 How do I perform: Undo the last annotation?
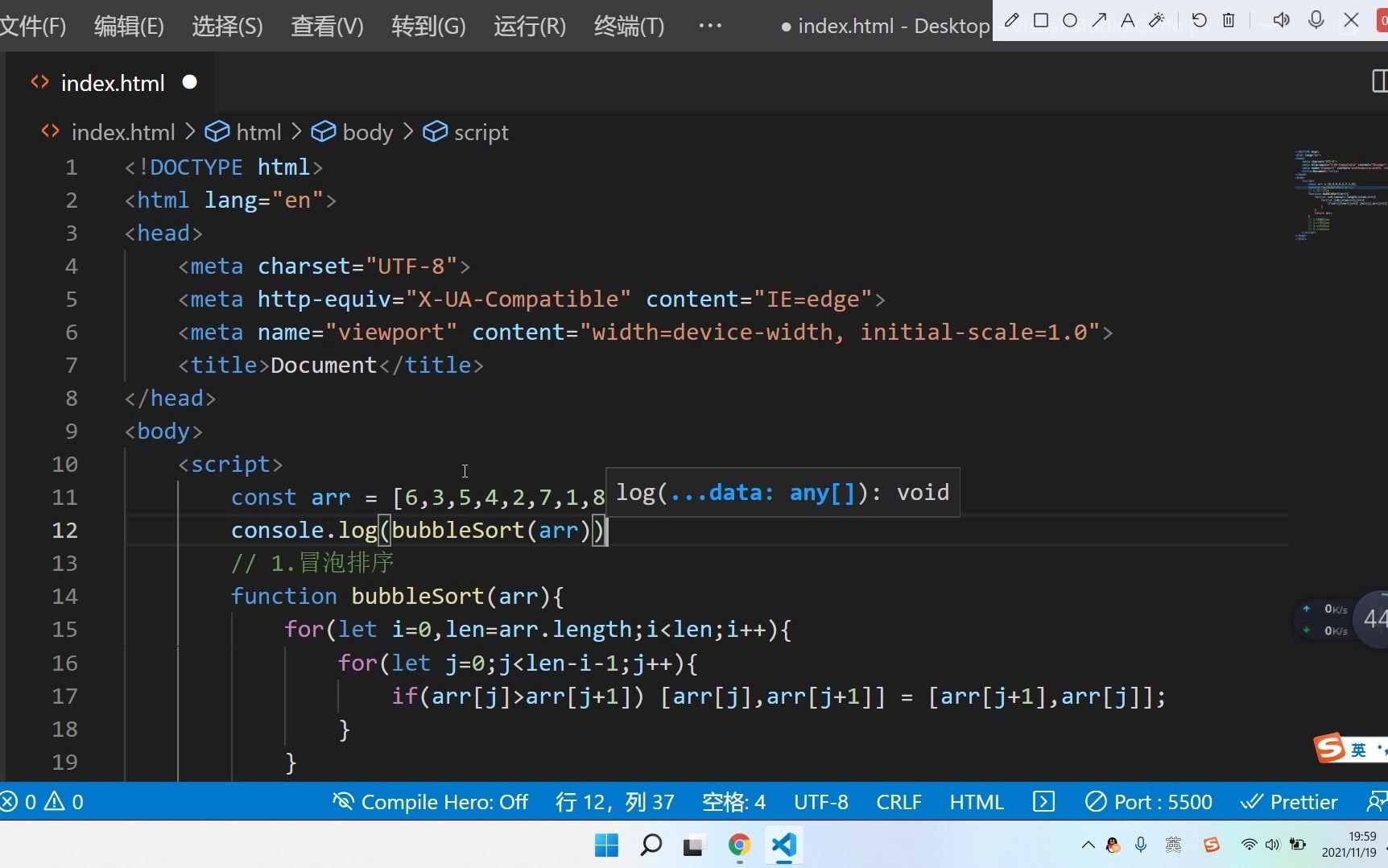1199,20
